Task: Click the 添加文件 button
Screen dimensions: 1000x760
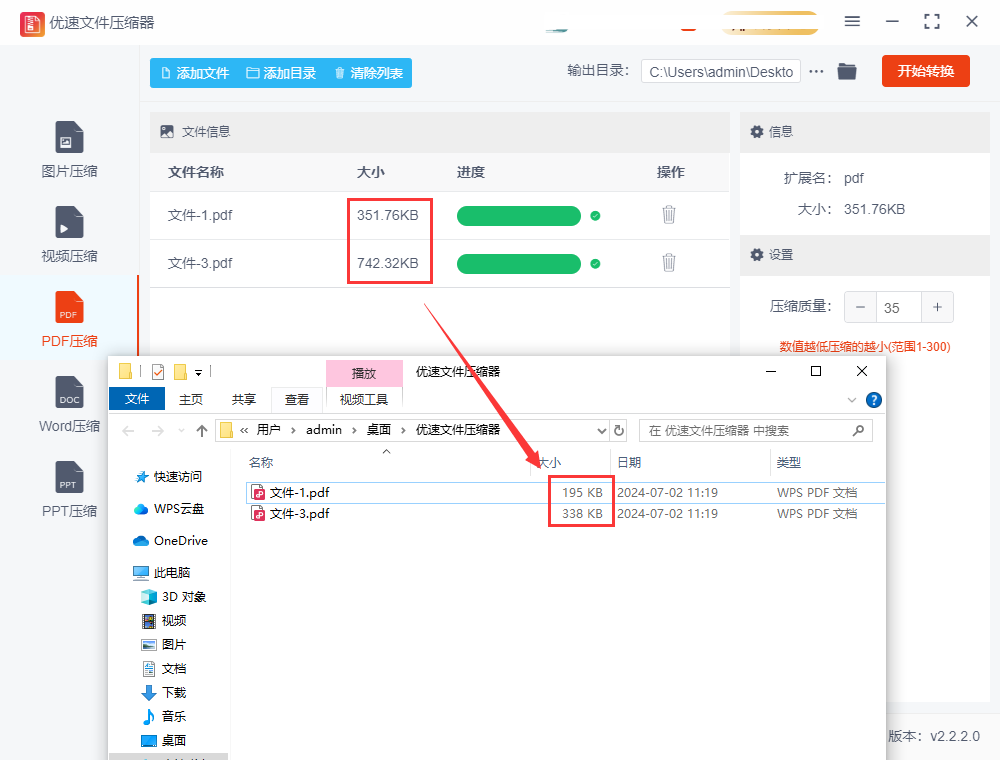Action: (195, 73)
